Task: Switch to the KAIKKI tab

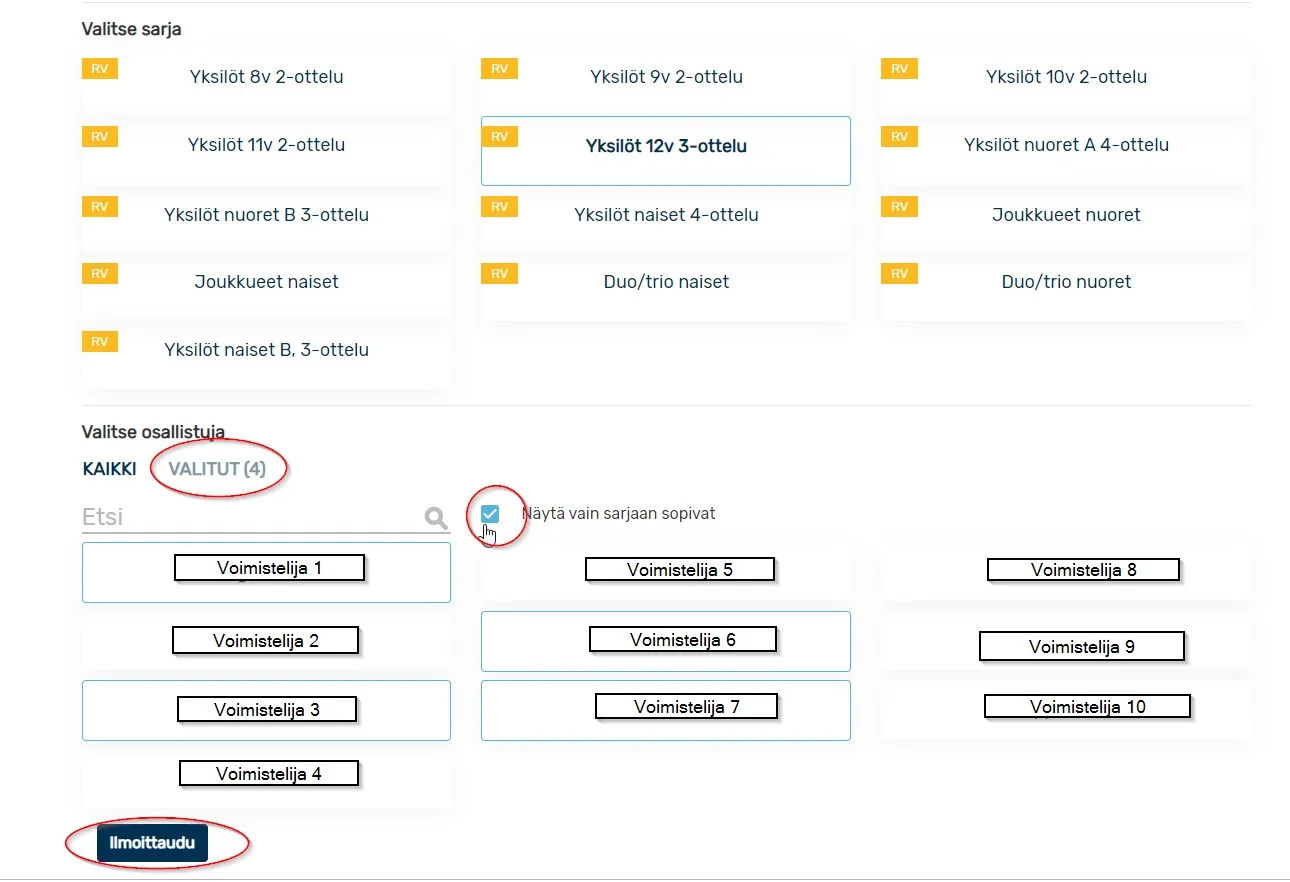Action: pos(109,469)
